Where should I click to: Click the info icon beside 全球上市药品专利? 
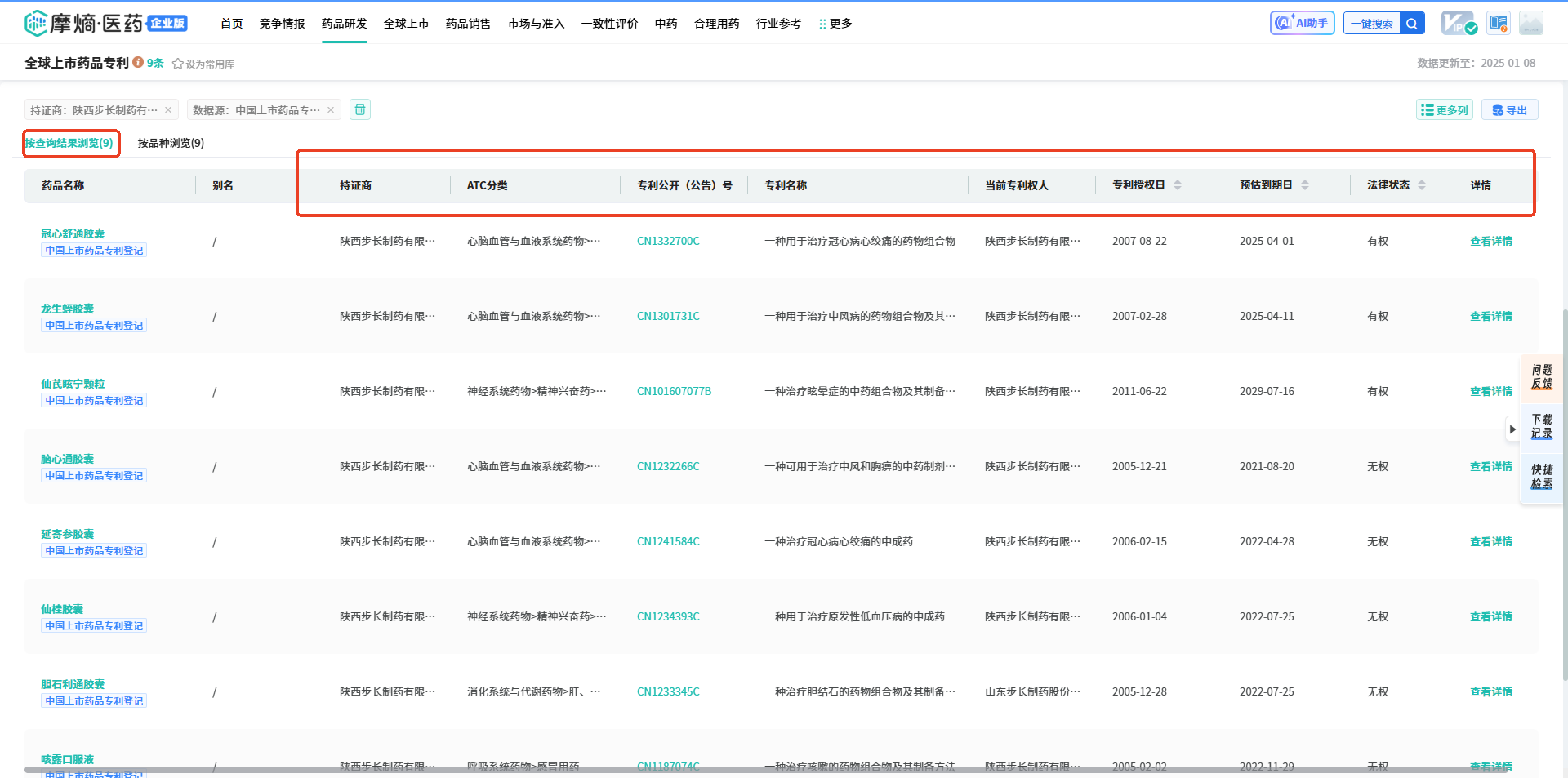pyautogui.click(x=138, y=62)
